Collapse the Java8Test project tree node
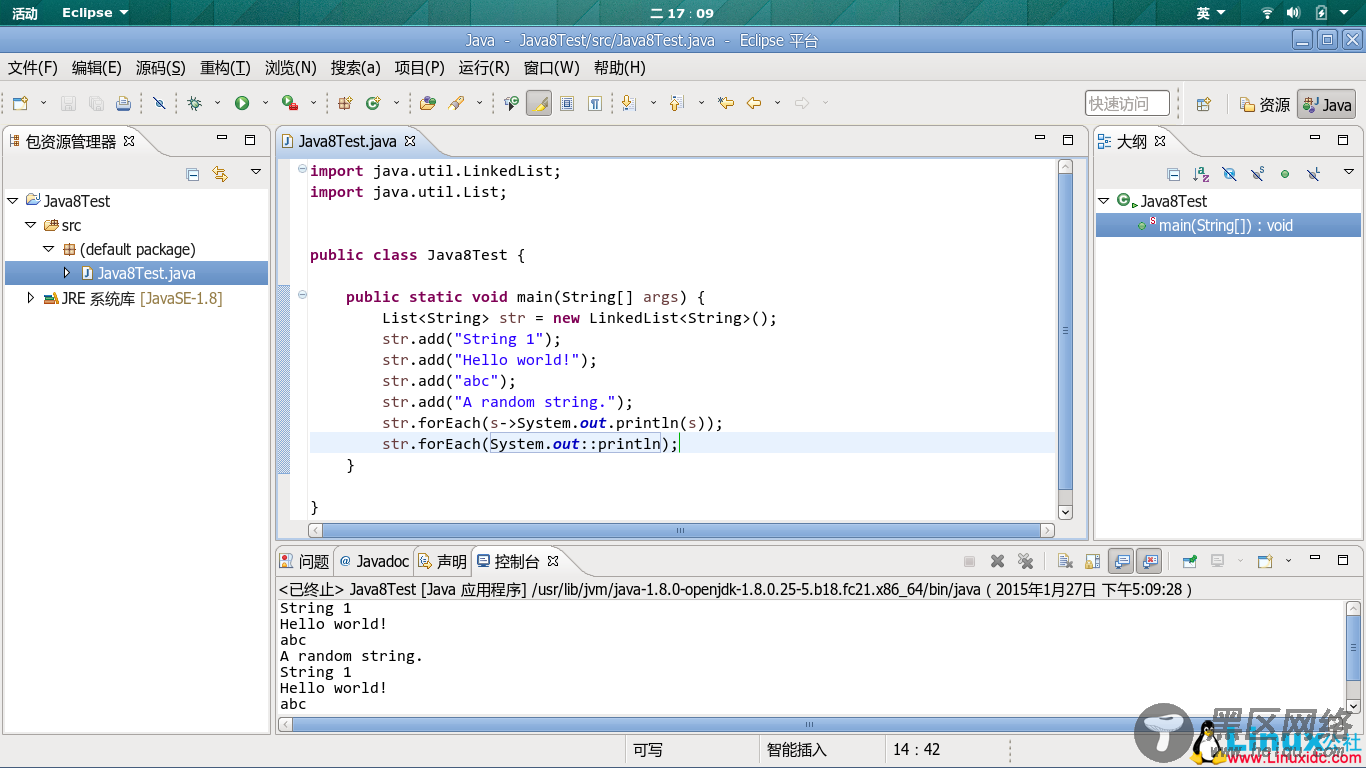This screenshot has height=768, width=1366. [x=13, y=201]
